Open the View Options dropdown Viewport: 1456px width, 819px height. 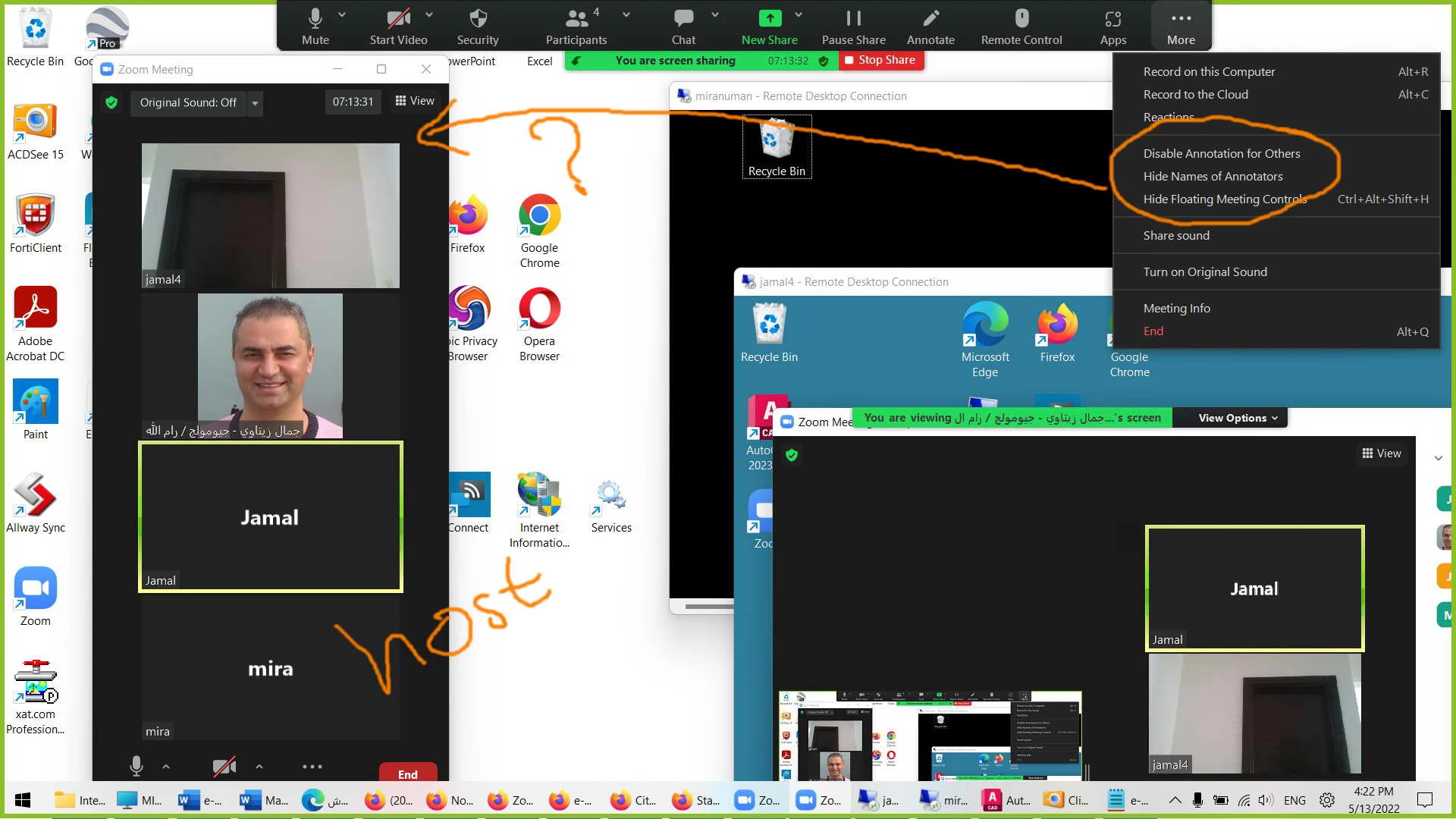click(x=1238, y=418)
